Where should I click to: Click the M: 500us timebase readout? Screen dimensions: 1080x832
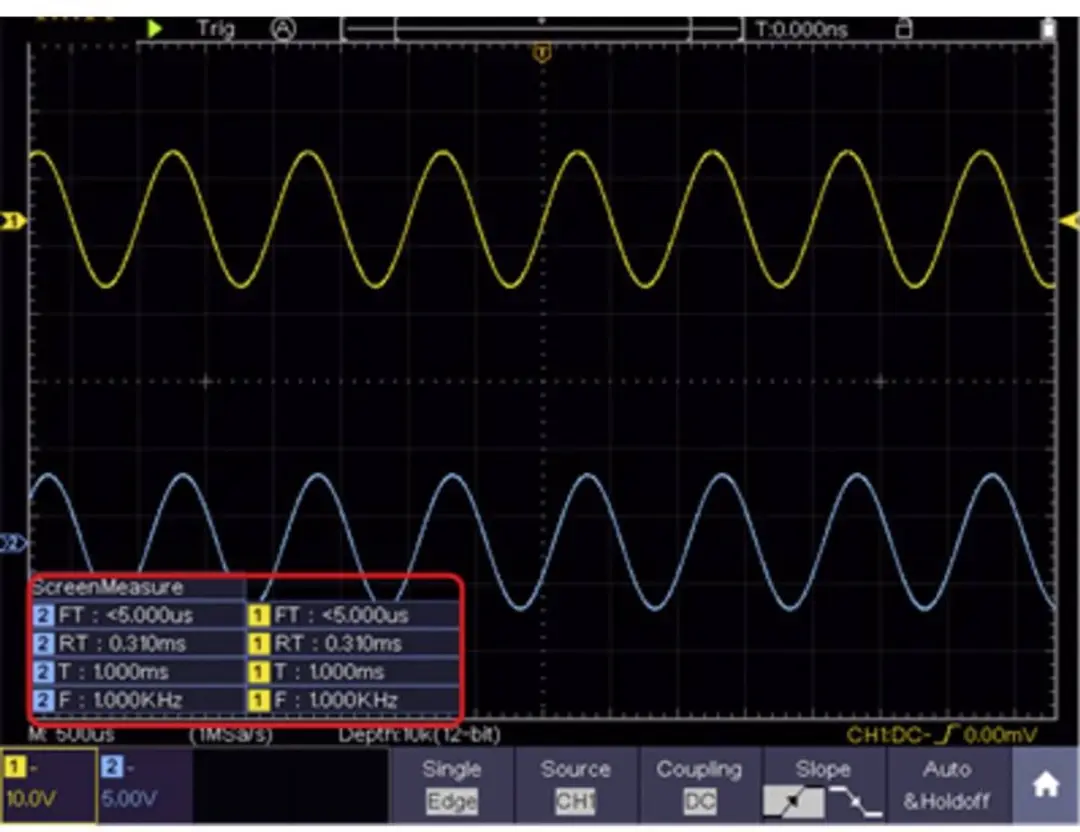(72, 735)
